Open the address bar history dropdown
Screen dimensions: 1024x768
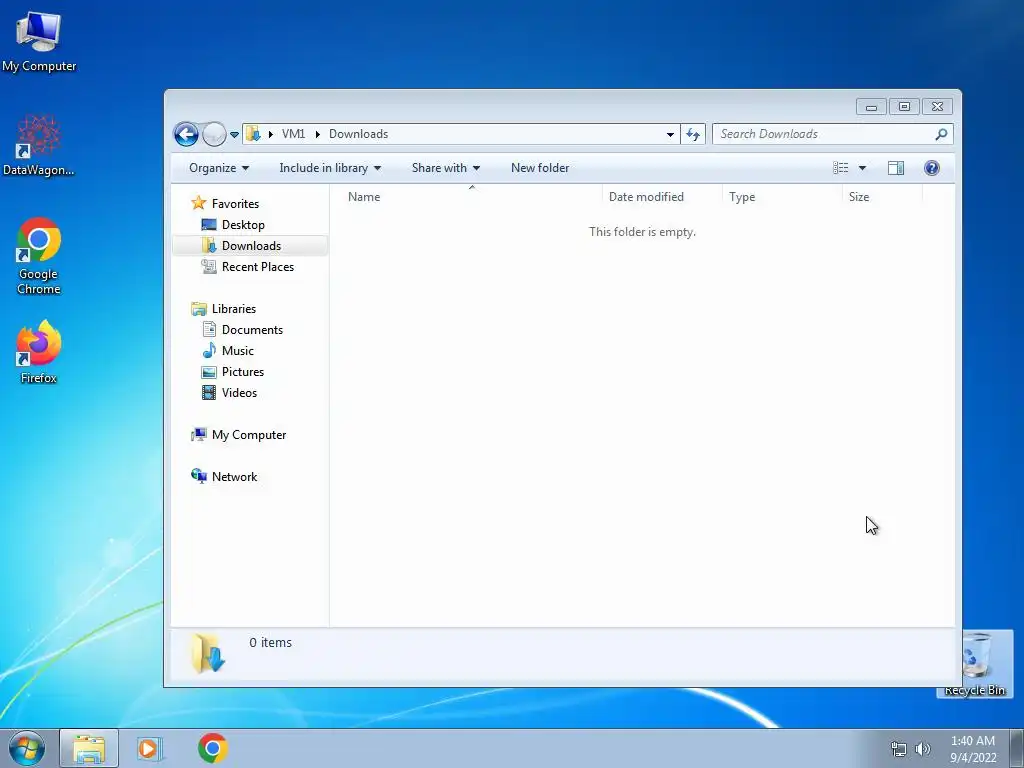click(x=670, y=135)
